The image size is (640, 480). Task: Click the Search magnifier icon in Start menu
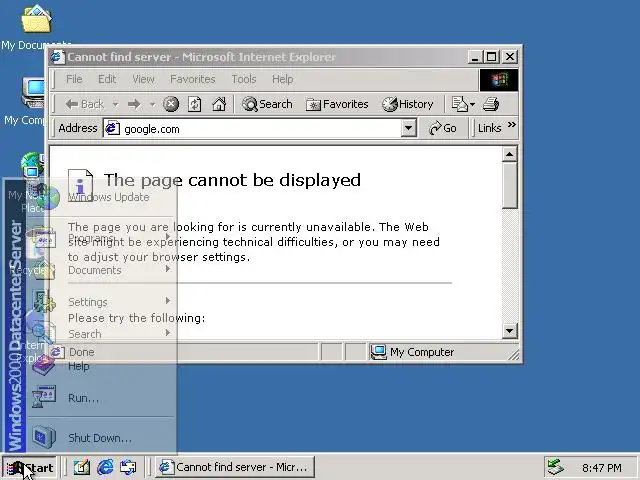(x=41, y=332)
